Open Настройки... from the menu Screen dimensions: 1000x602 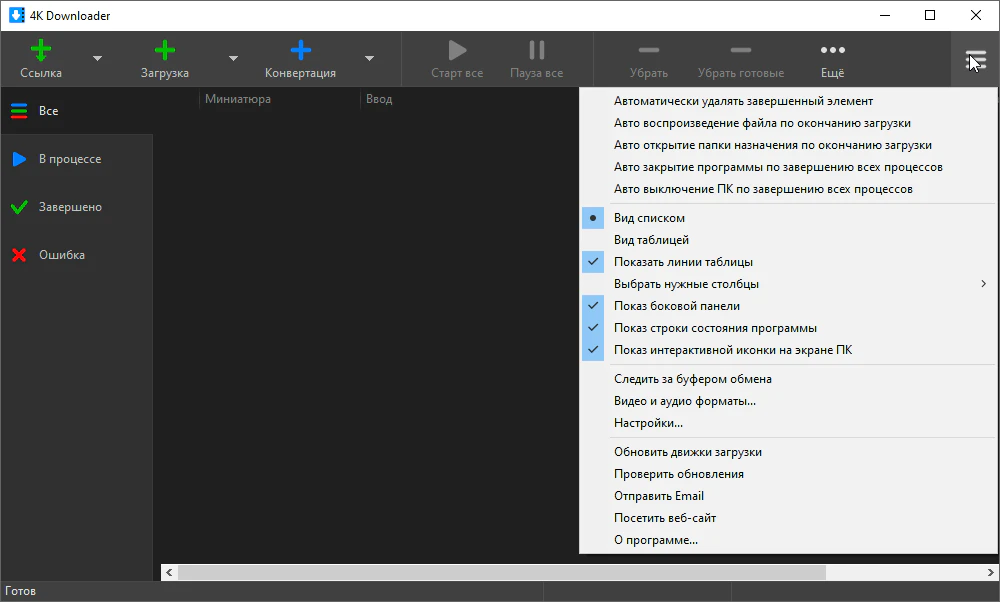[x=648, y=424]
